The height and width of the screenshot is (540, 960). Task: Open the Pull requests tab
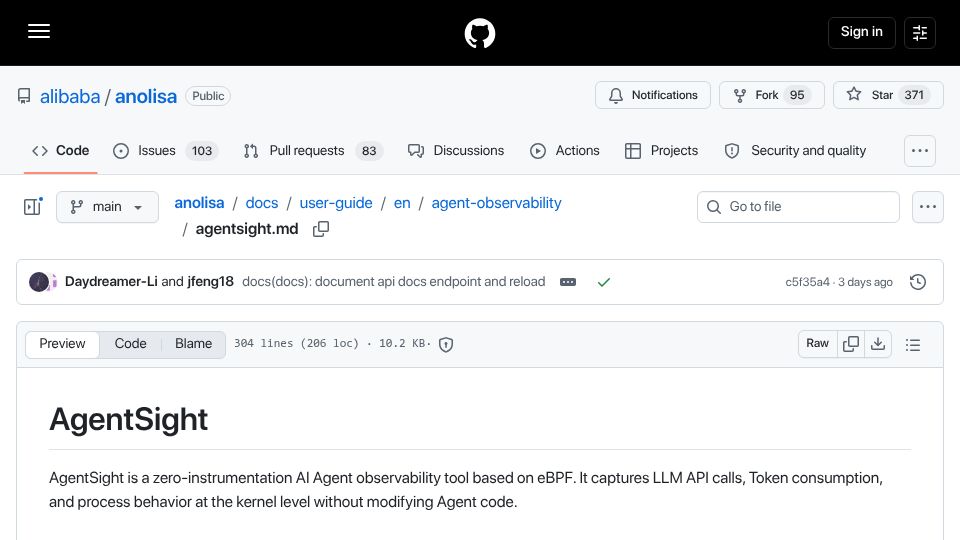pyautogui.click(x=313, y=151)
